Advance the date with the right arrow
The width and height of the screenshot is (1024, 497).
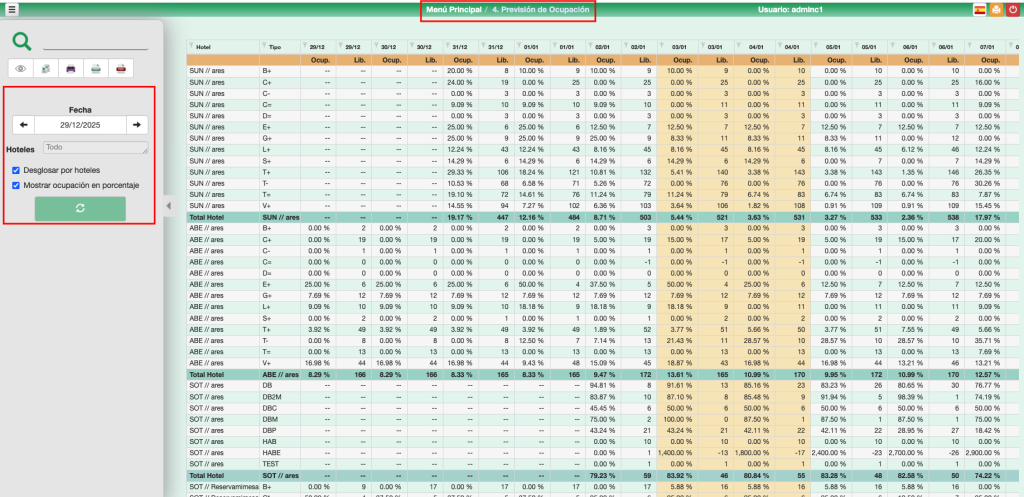[x=137, y=125]
